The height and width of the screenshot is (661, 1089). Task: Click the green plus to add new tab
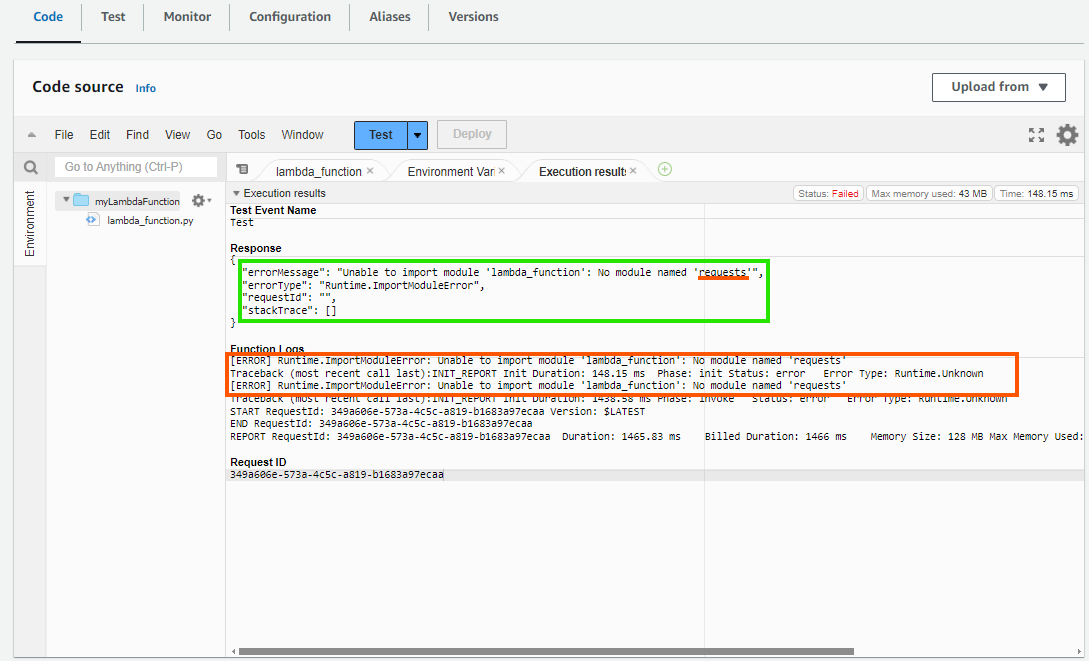coord(664,169)
